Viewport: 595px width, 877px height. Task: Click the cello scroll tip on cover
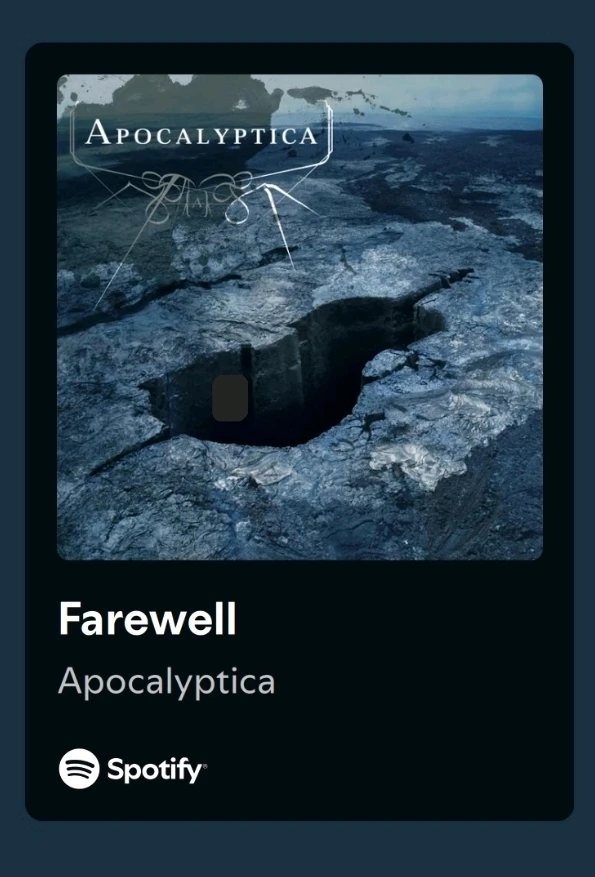(x=457, y=276)
